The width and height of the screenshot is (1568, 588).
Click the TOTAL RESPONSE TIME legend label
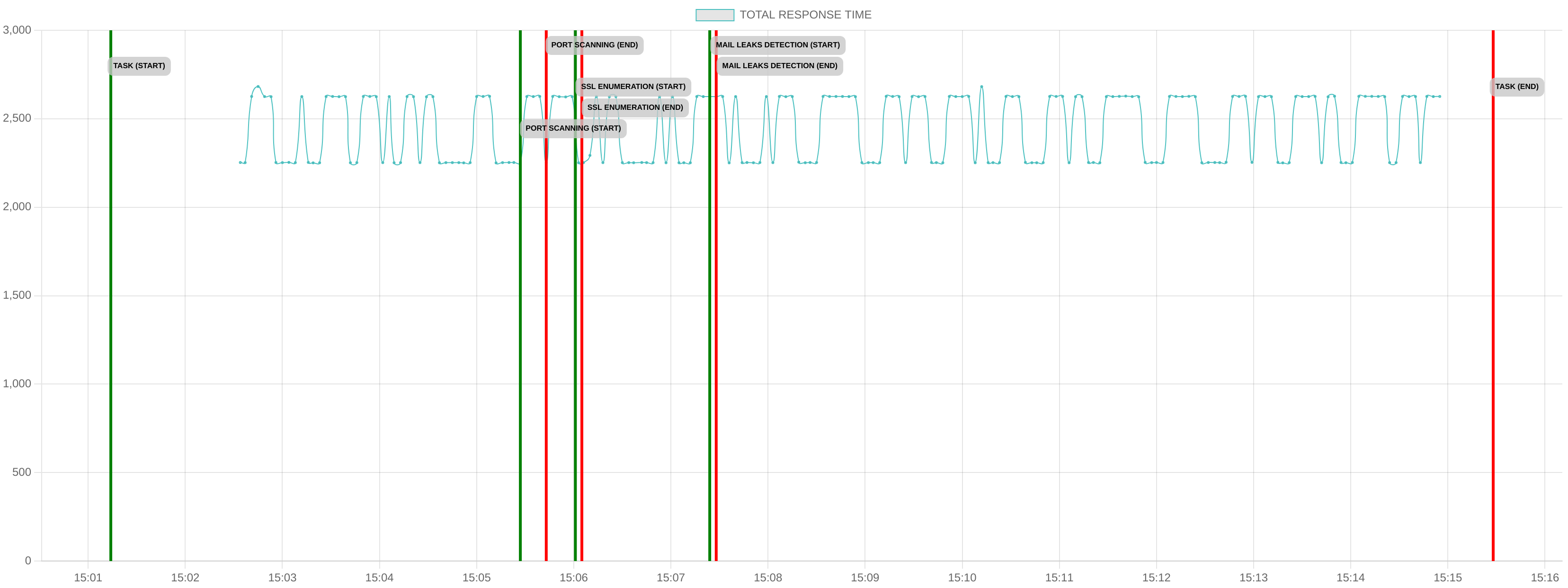[x=805, y=15]
